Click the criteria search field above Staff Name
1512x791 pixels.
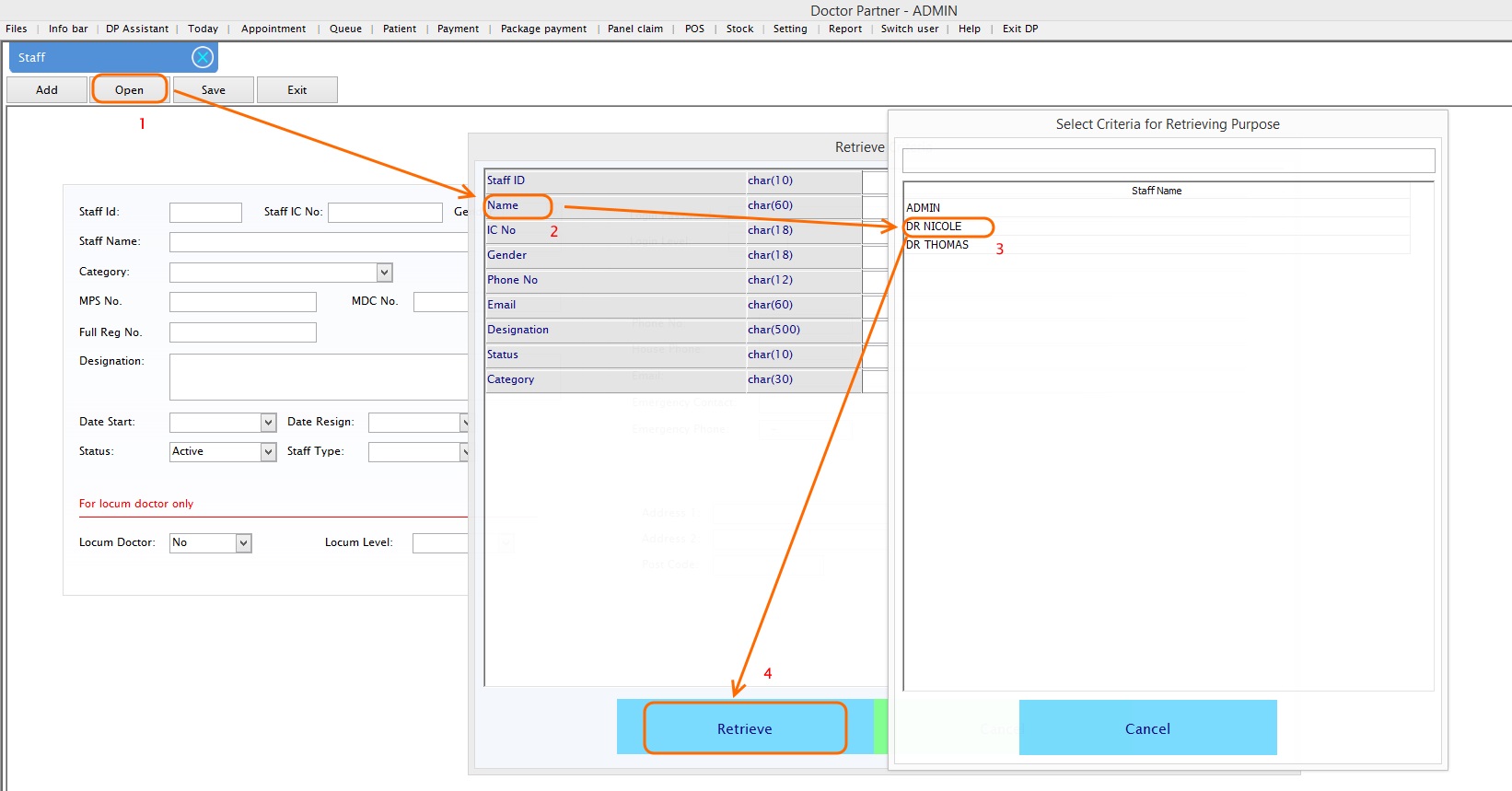(1168, 160)
